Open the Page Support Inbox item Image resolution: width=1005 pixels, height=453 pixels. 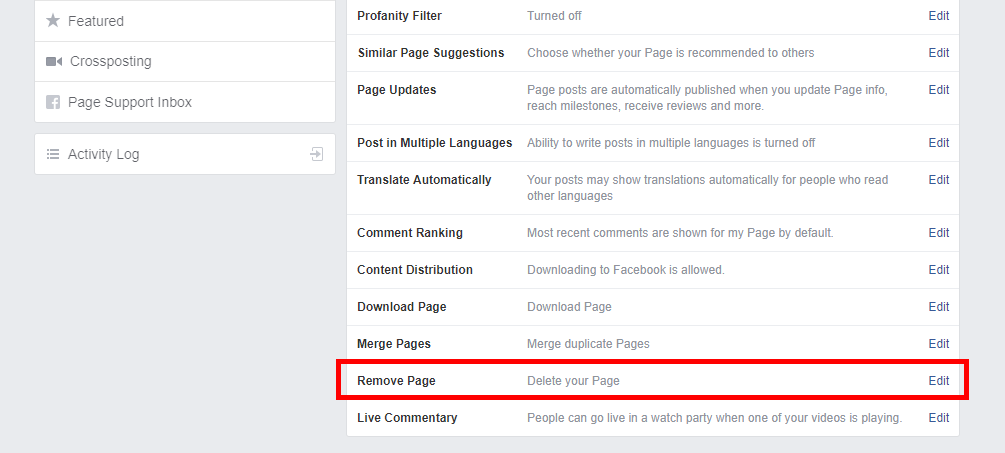click(185, 102)
